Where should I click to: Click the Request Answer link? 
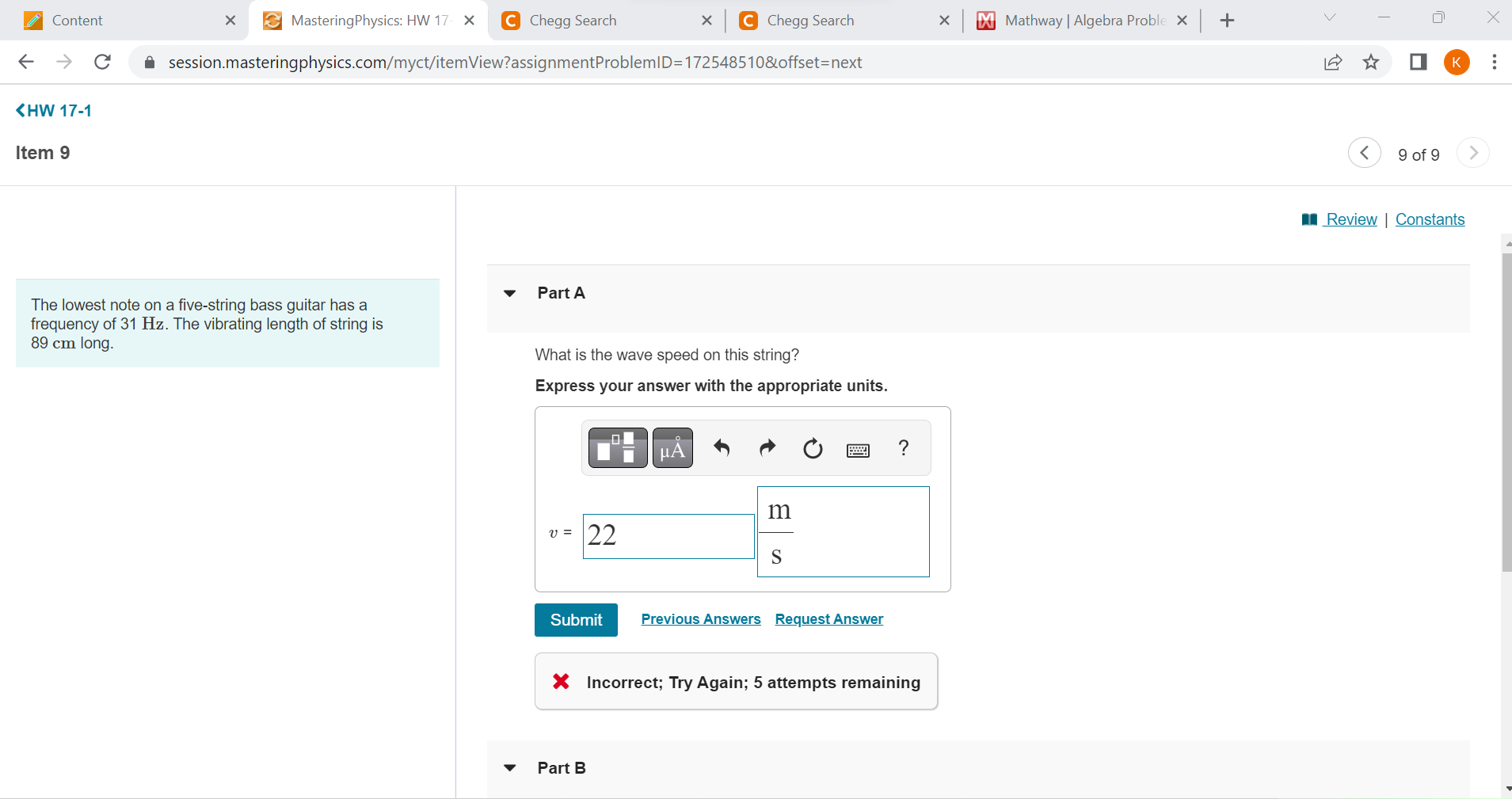coord(829,619)
